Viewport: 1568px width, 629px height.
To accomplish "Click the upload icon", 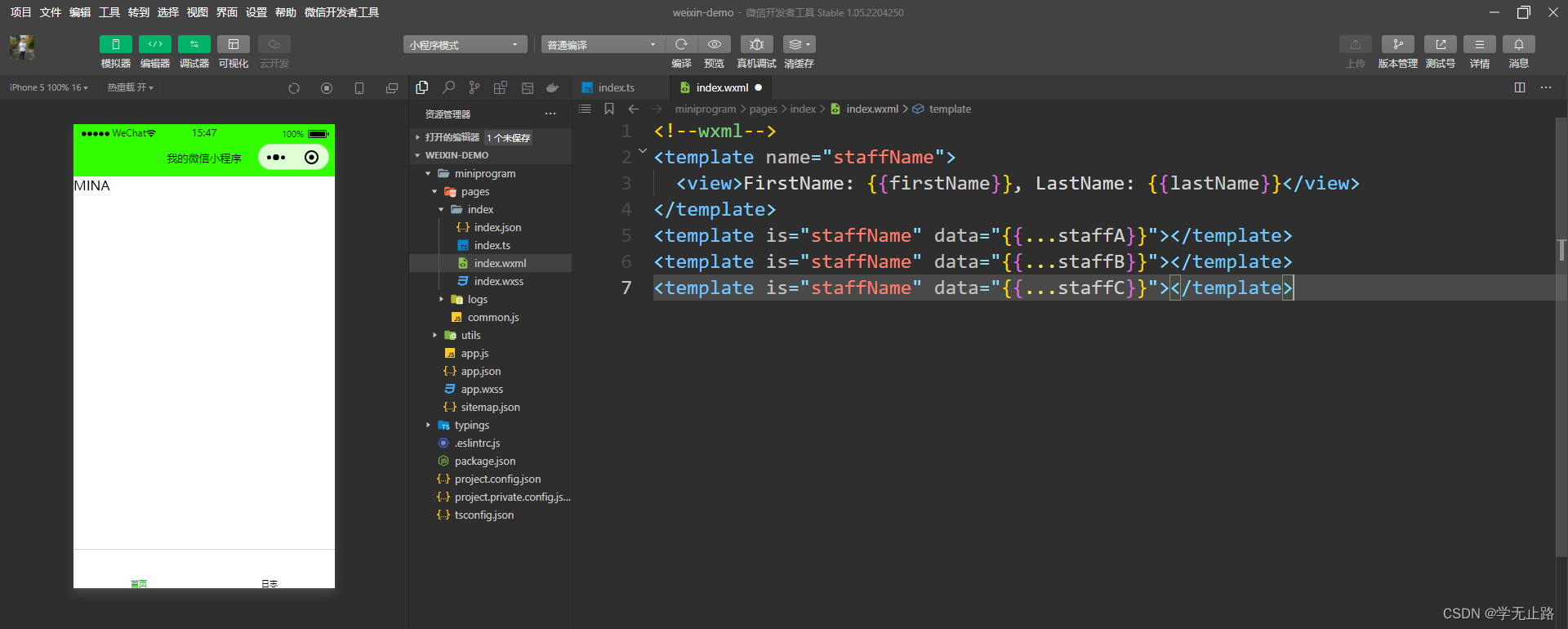I will point(1356,44).
